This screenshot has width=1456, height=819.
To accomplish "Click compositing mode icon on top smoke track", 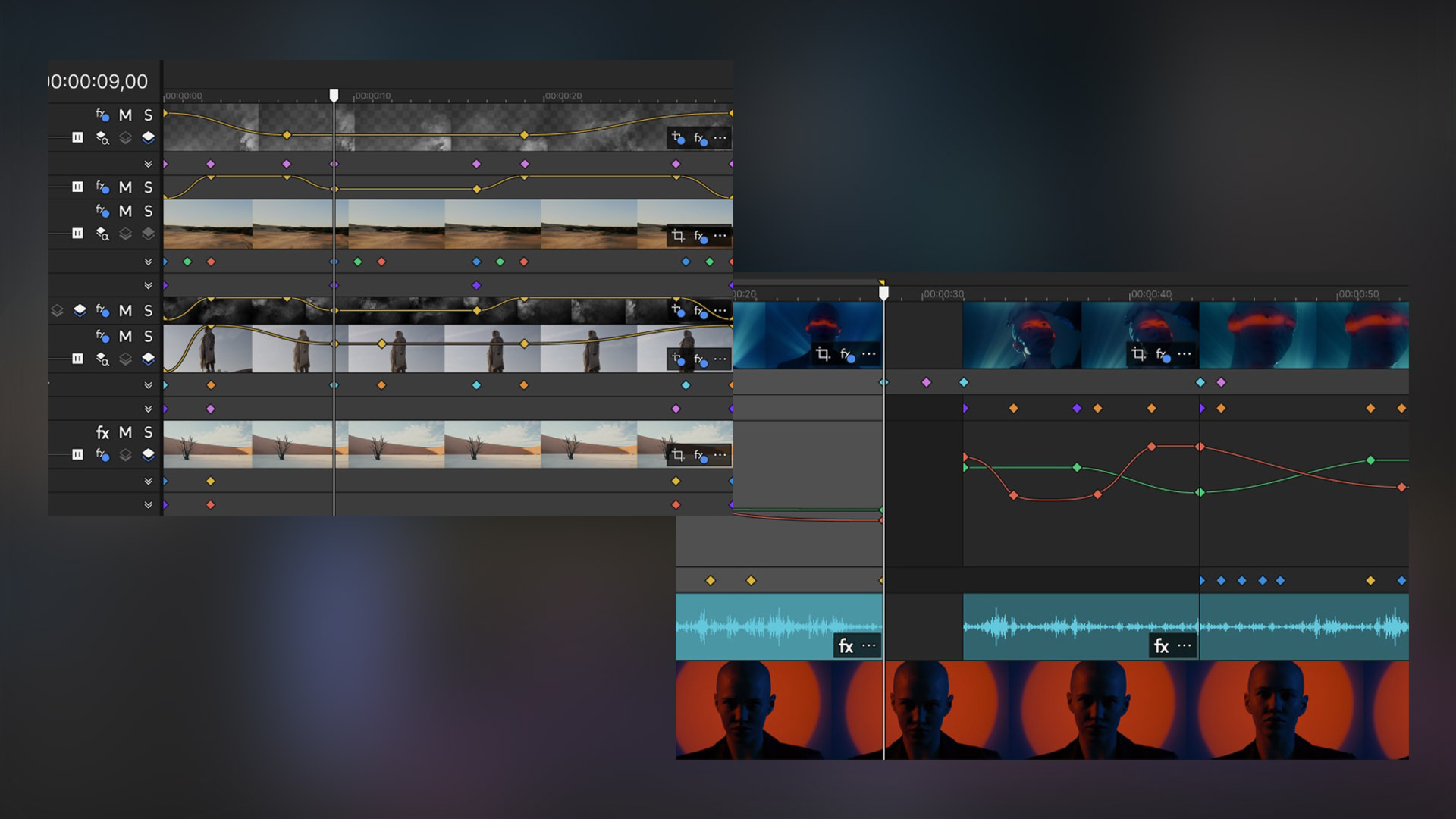I will (102, 138).
